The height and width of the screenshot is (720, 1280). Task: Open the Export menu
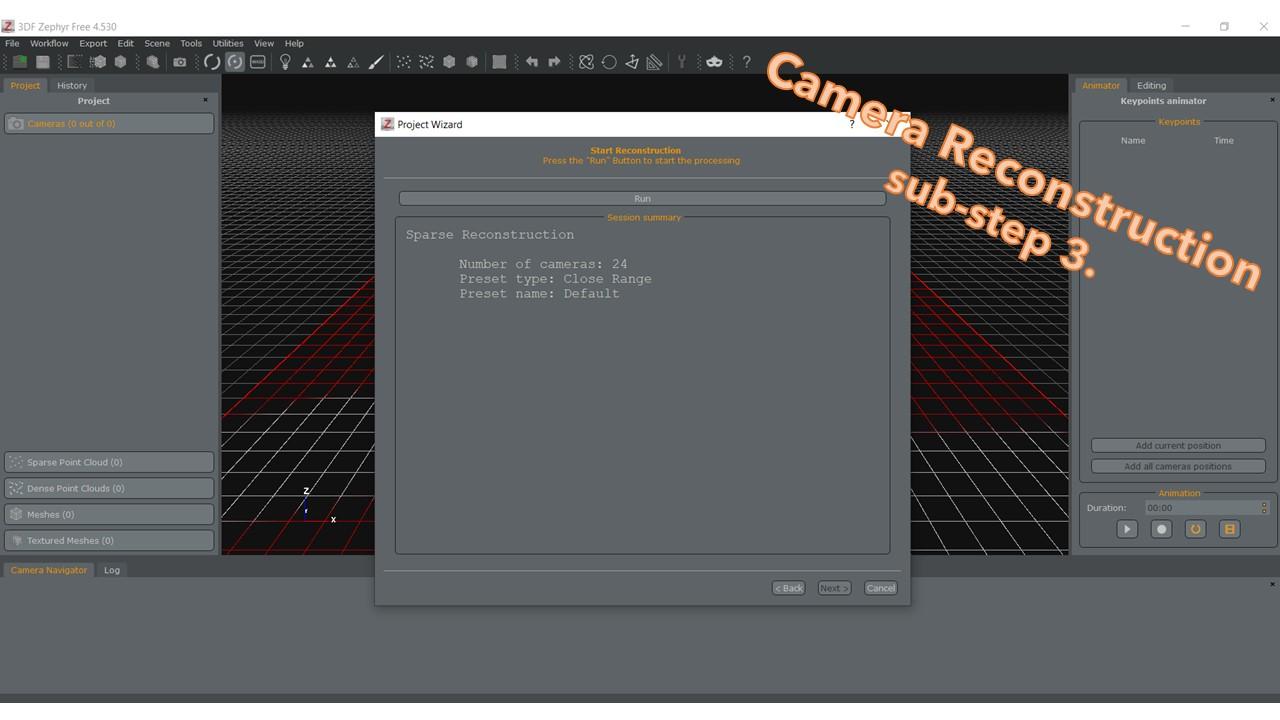[93, 43]
